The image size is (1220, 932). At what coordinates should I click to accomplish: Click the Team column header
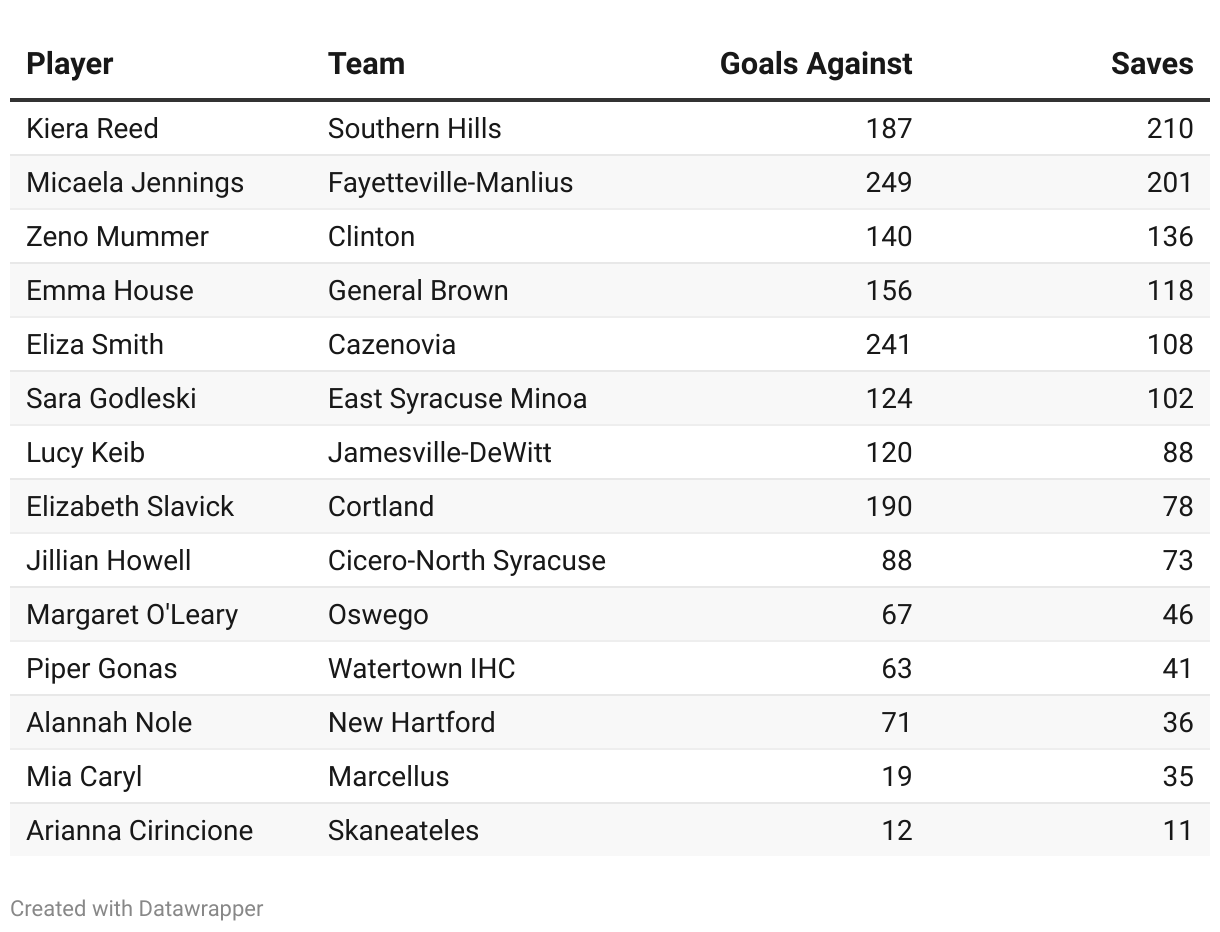[366, 64]
